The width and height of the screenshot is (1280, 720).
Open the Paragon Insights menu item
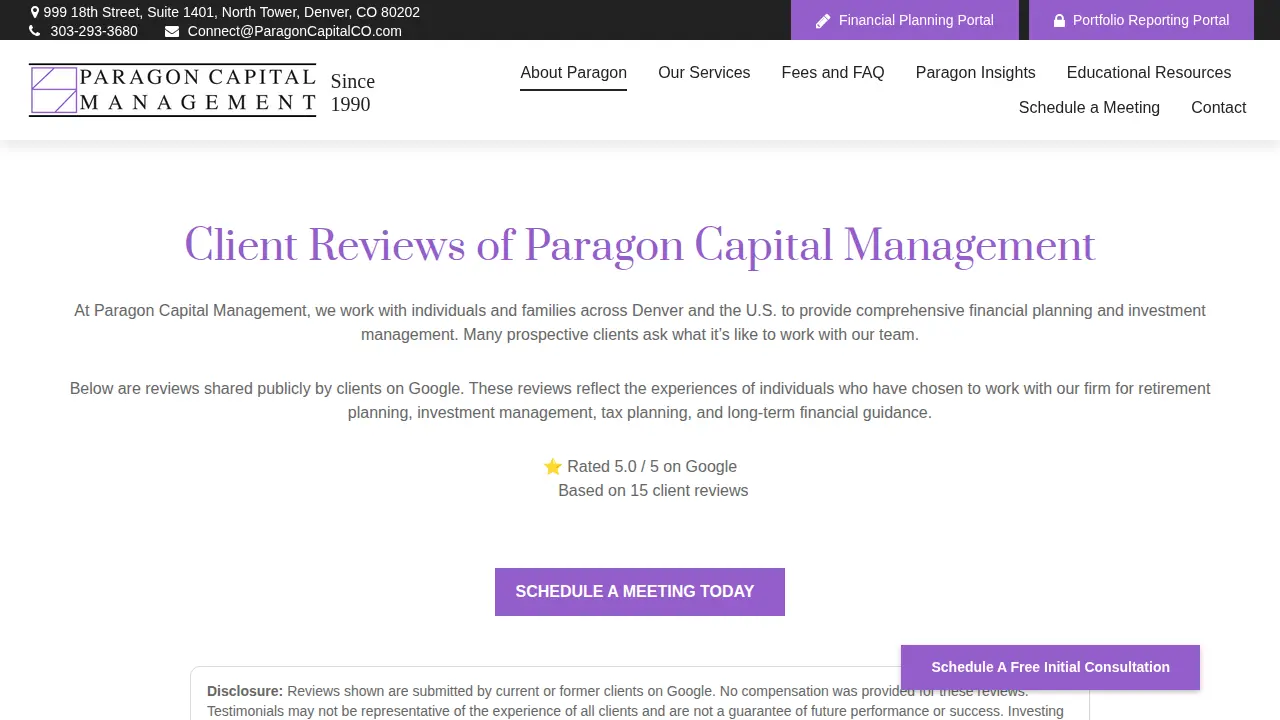click(976, 73)
